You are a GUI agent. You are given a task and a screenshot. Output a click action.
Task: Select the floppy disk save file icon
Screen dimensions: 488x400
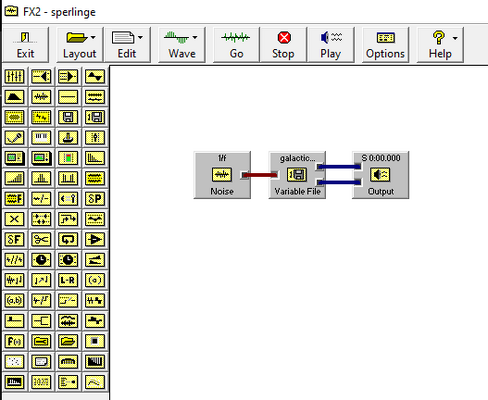tap(68, 117)
